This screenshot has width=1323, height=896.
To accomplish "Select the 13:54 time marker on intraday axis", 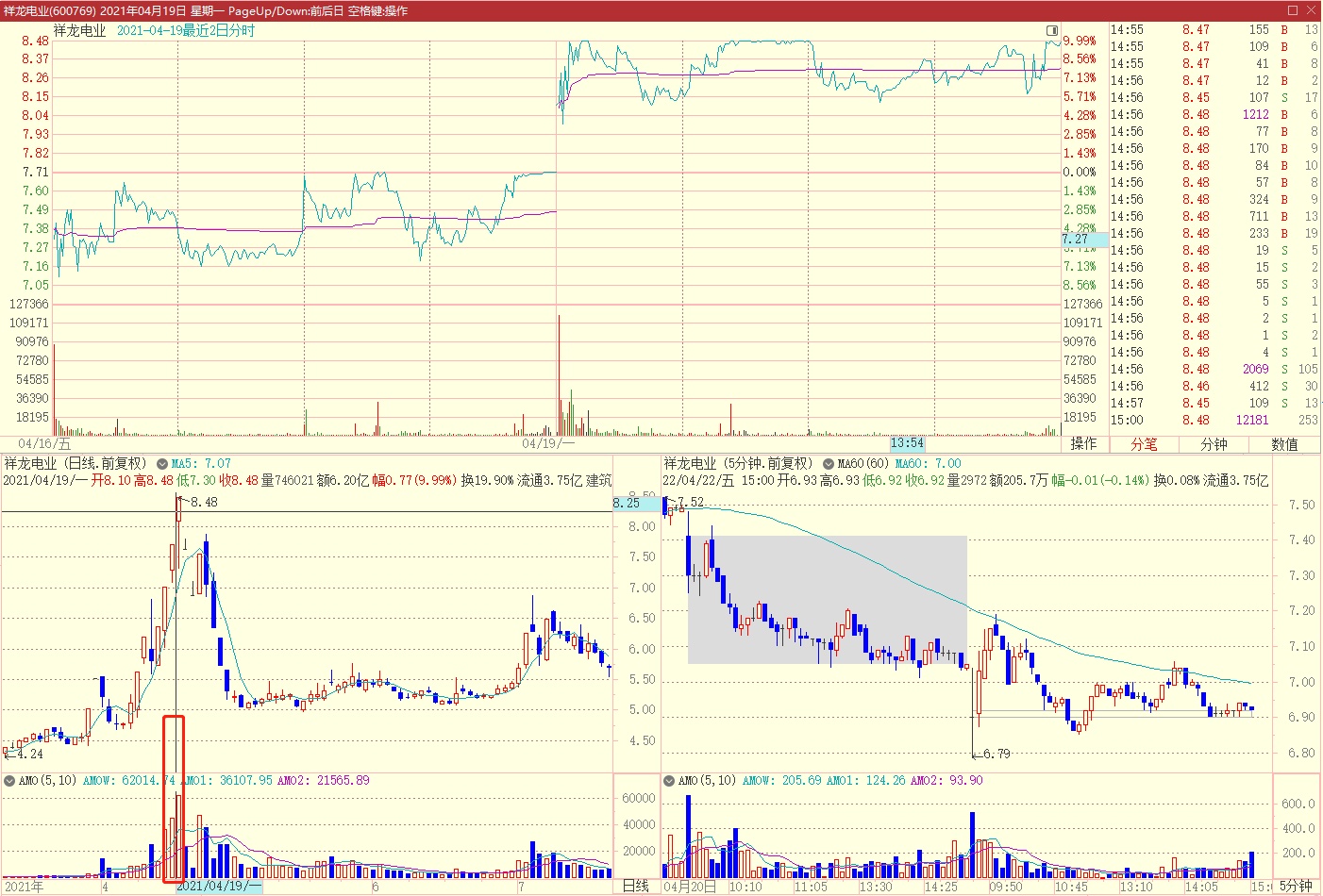I will coord(907,443).
